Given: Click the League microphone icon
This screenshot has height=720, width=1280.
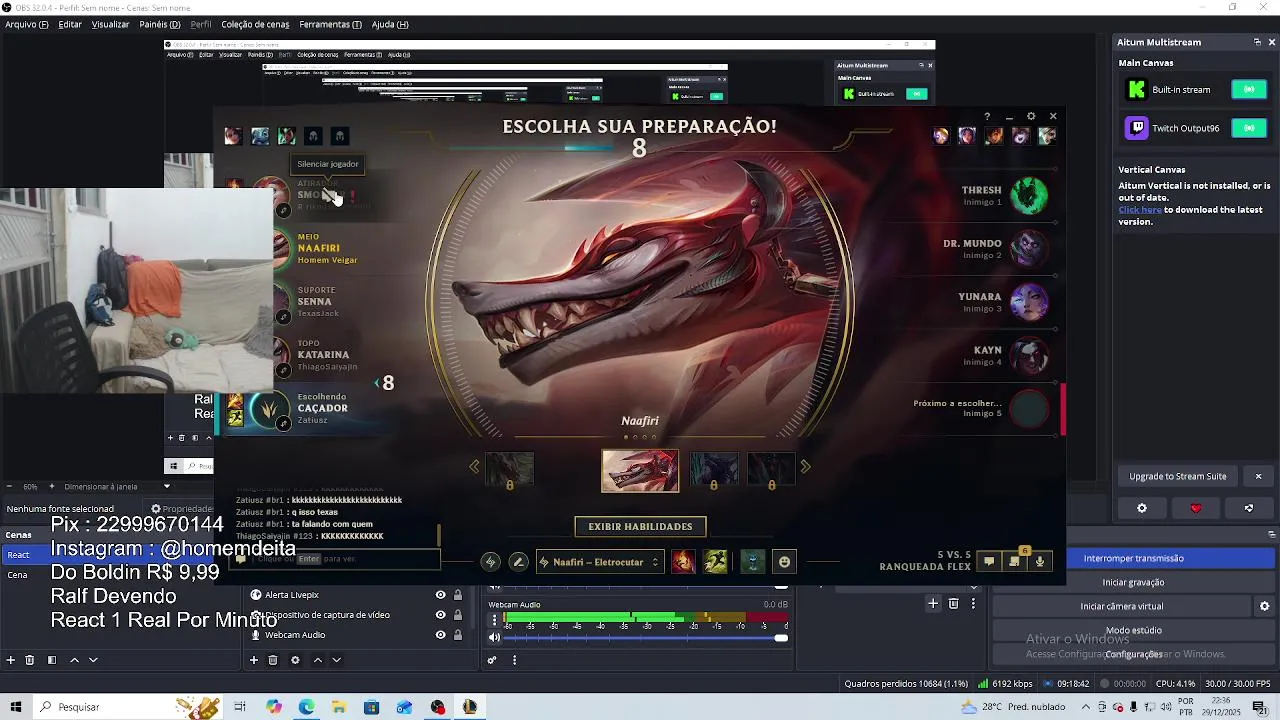Looking at the screenshot, I should click(x=1040, y=562).
